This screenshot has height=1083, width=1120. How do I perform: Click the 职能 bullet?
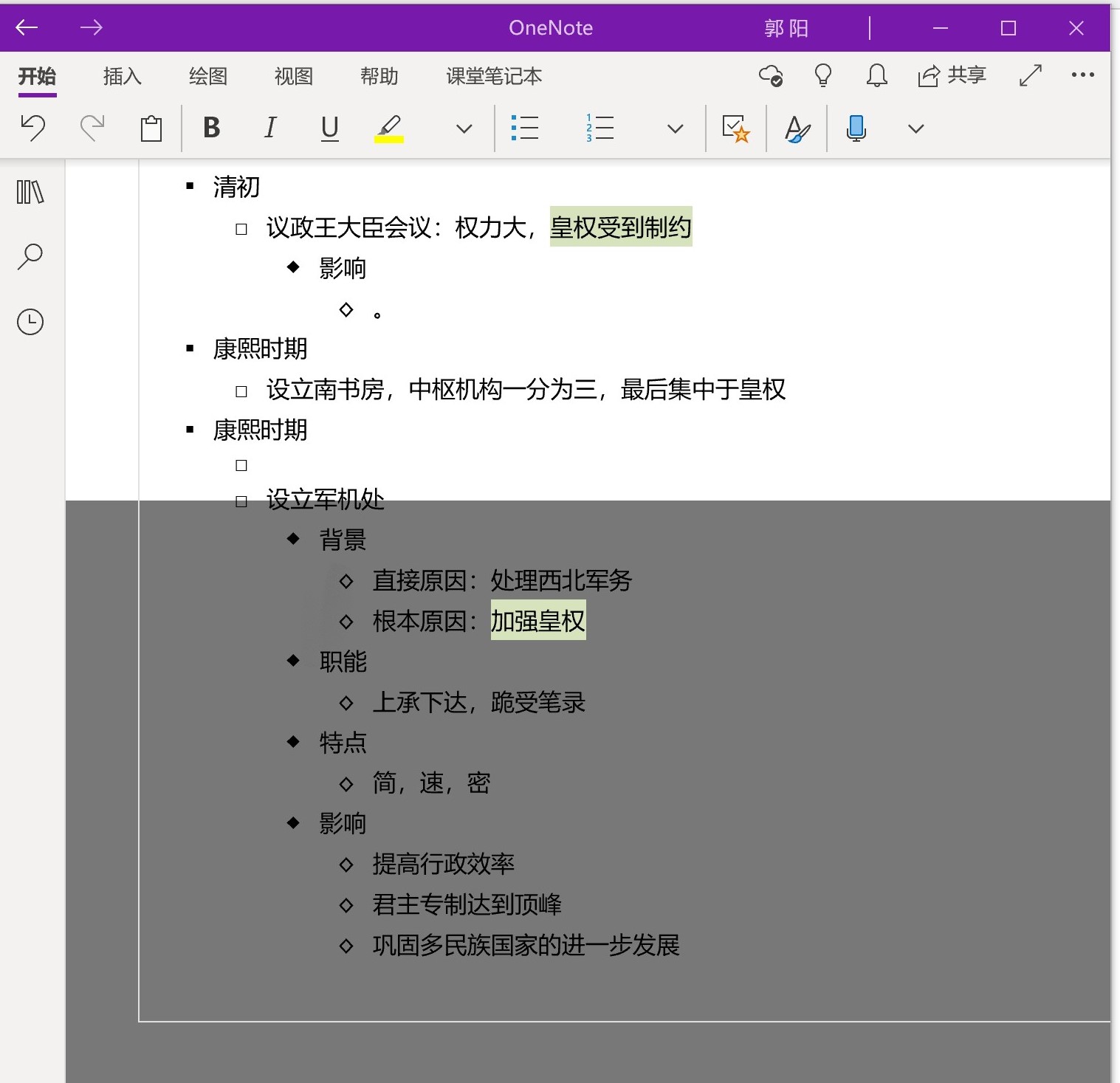tap(343, 661)
